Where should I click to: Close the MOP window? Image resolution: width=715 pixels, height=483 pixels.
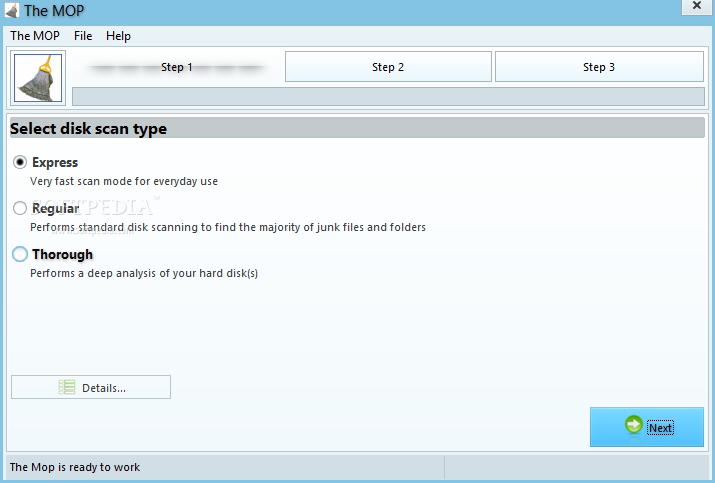(x=696, y=6)
